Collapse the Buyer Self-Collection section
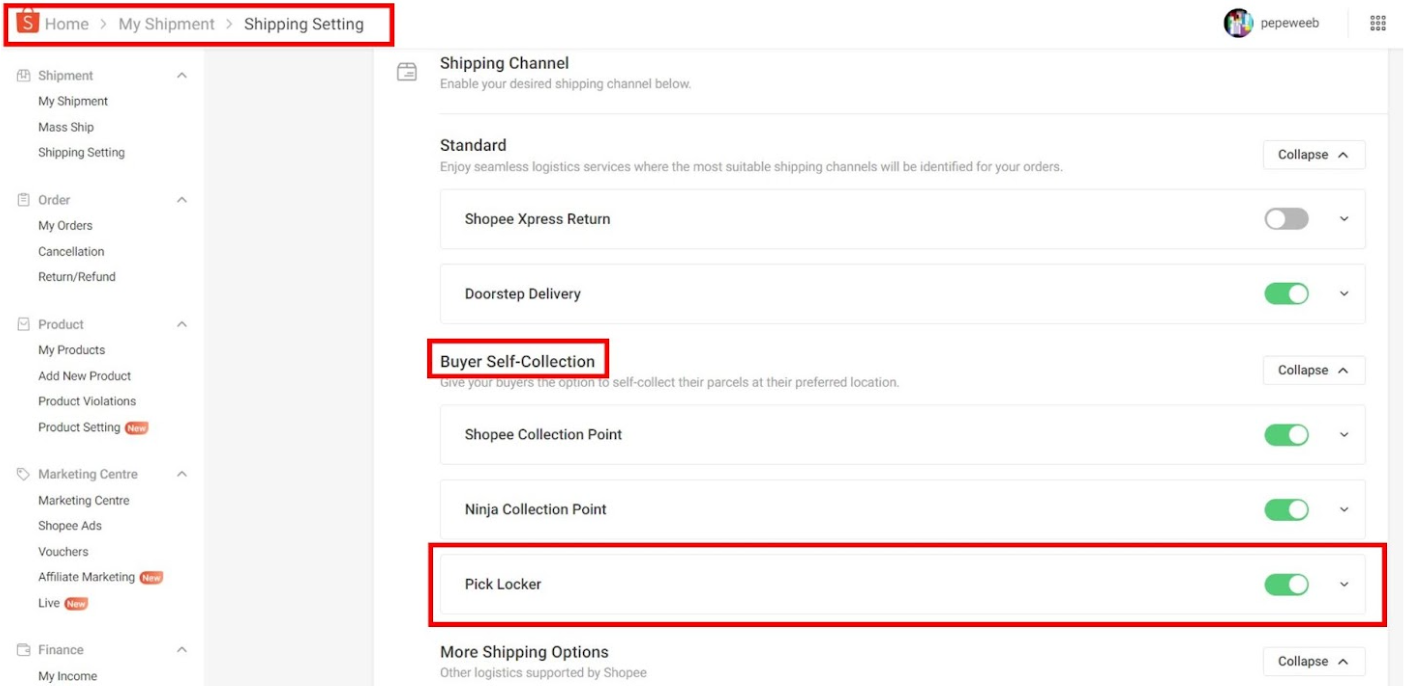This screenshot has width=1405, height=687. tap(1313, 370)
